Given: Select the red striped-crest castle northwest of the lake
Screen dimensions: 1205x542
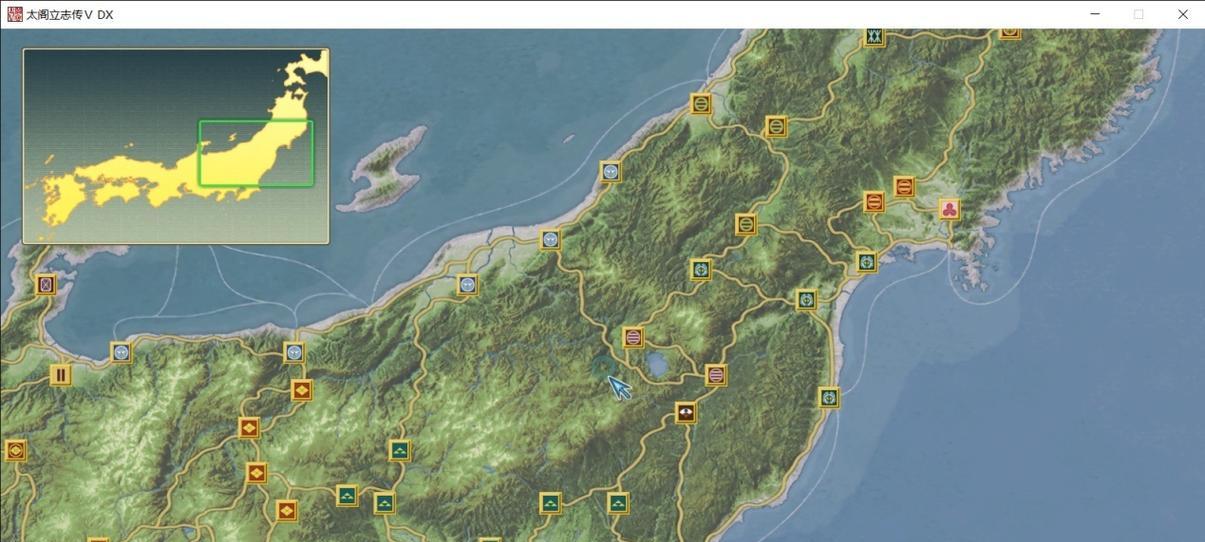Looking at the screenshot, I should (633, 337).
